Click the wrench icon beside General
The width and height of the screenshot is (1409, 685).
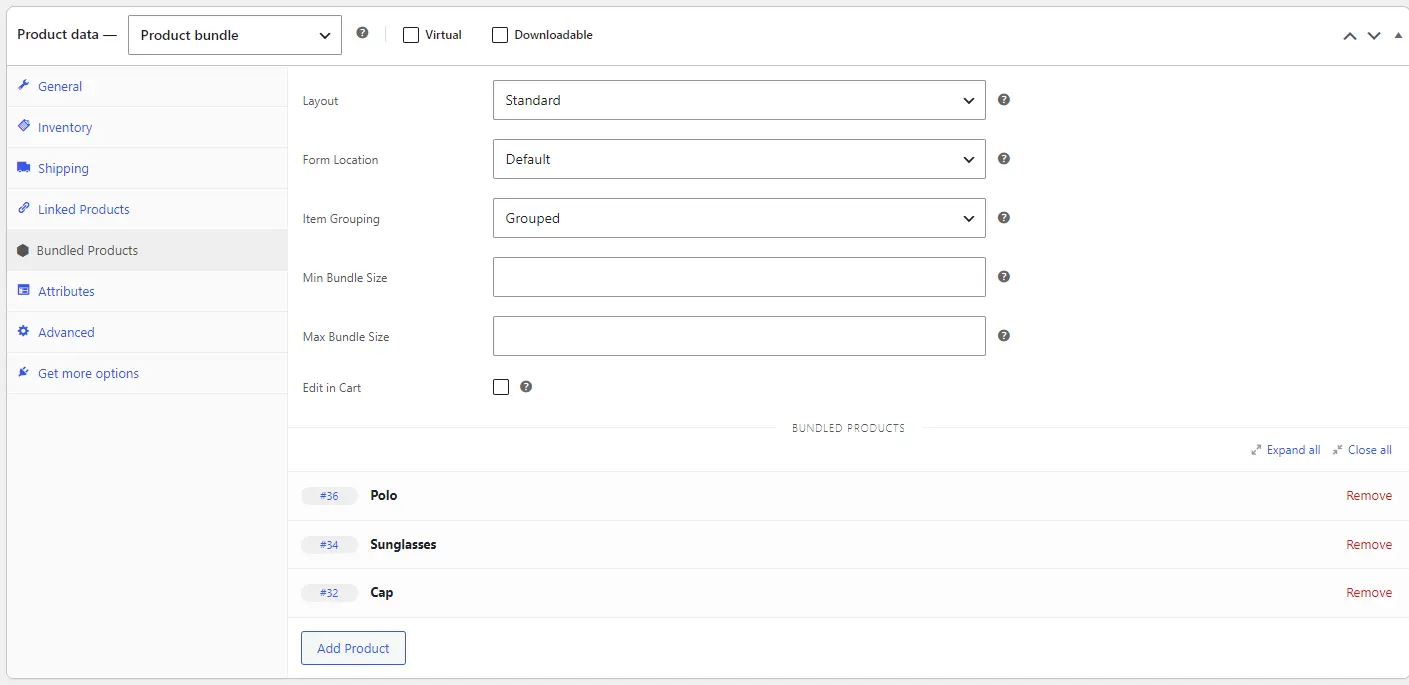click(24, 86)
